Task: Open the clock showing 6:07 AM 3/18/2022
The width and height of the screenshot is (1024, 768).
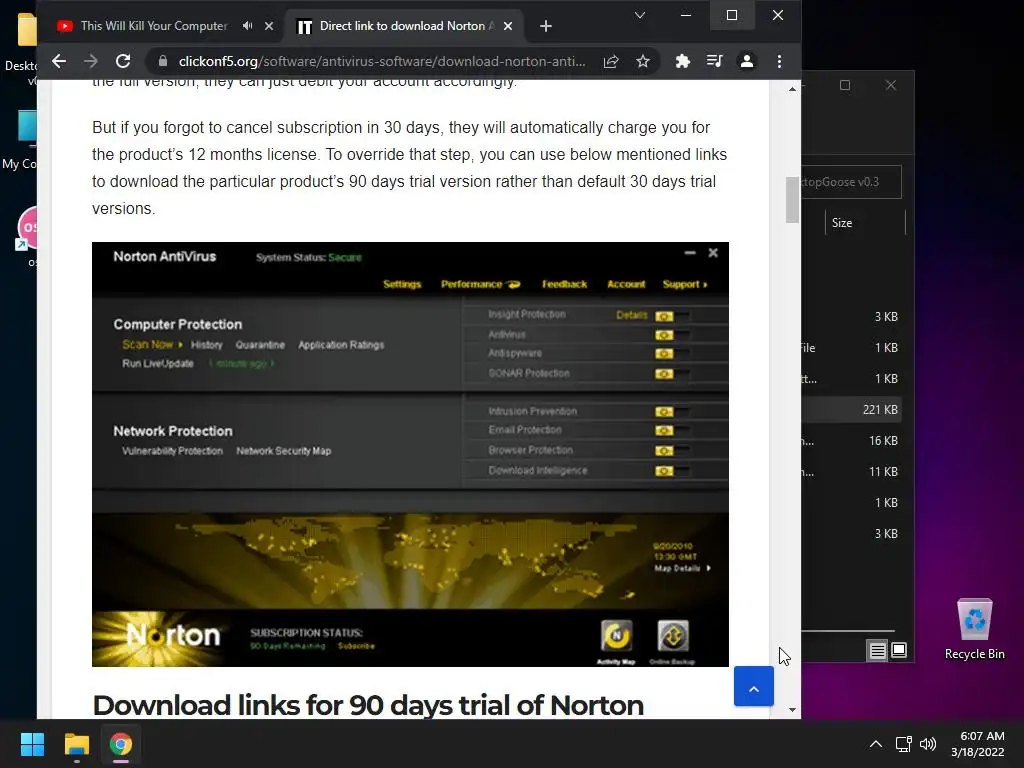Action: tap(978, 744)
